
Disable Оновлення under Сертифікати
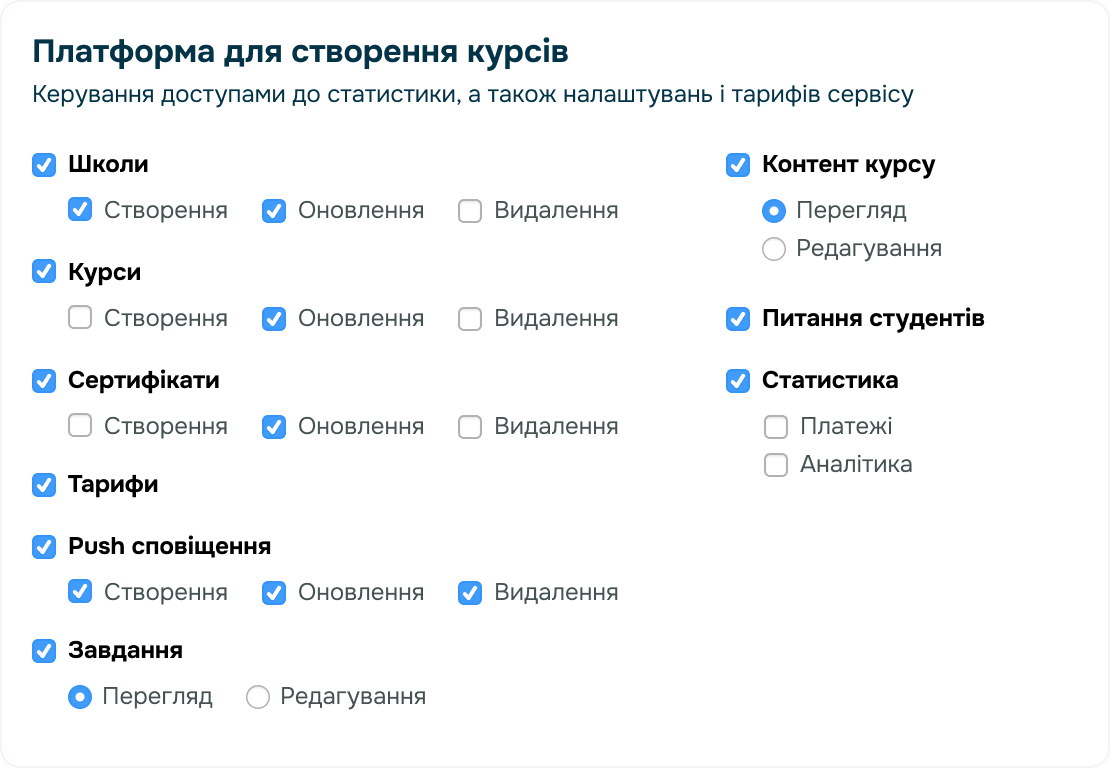[x=273, y=426]
